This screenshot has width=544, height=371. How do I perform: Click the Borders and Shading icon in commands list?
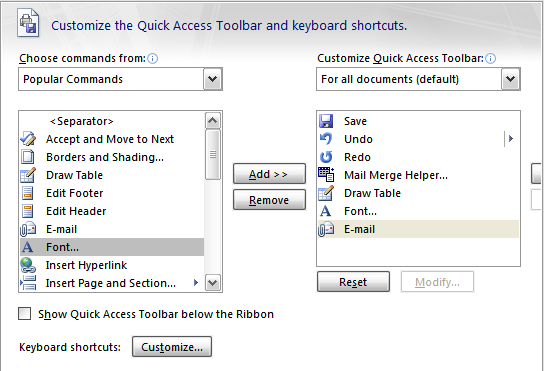click(28, 157)
